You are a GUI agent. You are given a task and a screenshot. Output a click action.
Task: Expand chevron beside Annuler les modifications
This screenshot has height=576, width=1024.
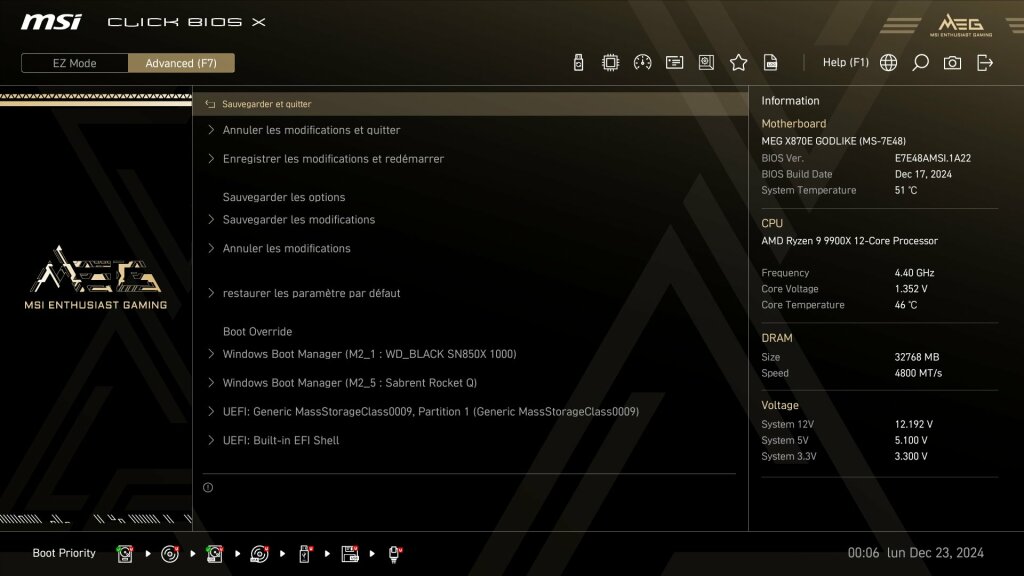coord(210,248)
